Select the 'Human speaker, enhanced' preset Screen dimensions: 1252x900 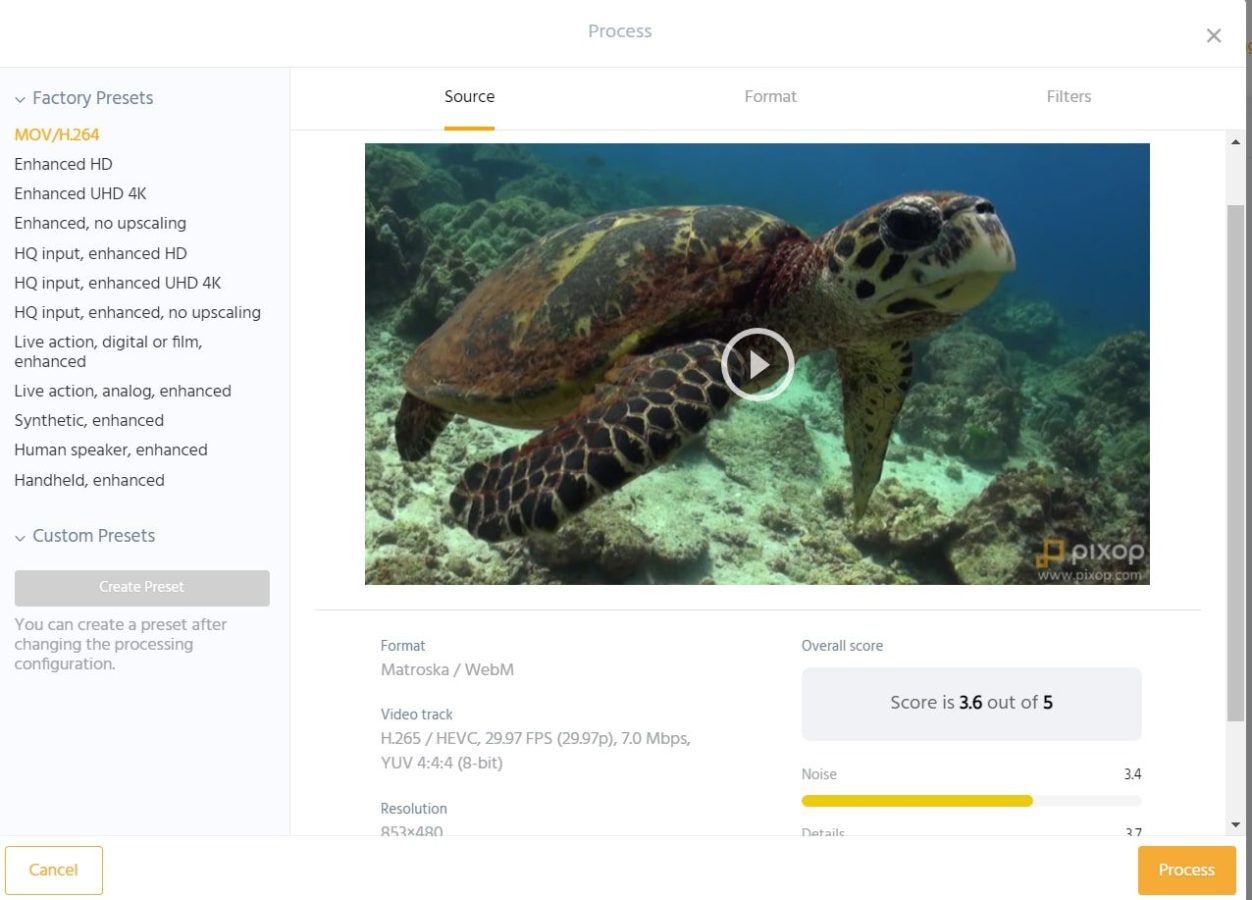110,450
